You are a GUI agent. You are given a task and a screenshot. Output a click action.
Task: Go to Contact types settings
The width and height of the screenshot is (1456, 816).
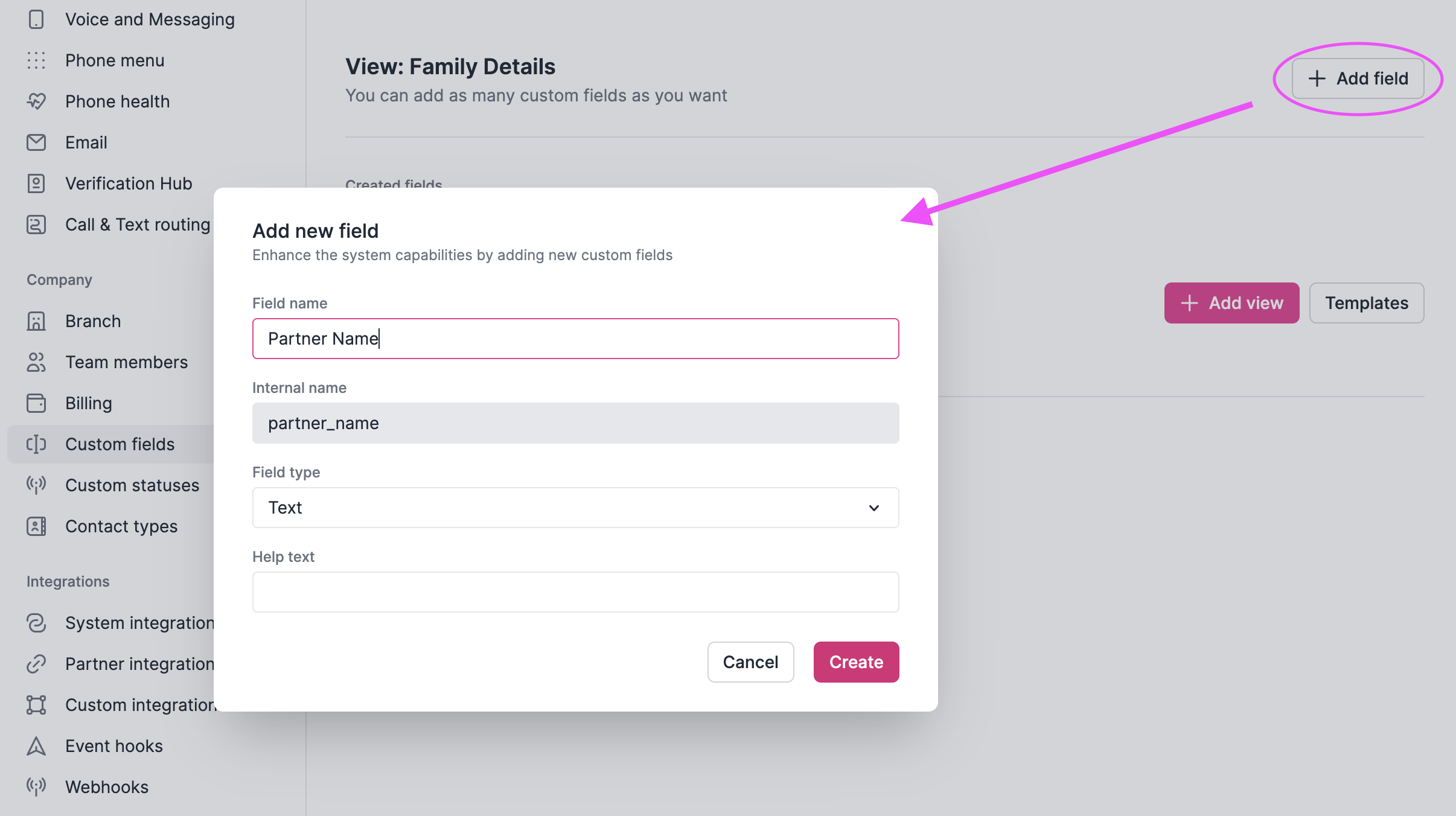pyautogui.click(x=121, y=526)
